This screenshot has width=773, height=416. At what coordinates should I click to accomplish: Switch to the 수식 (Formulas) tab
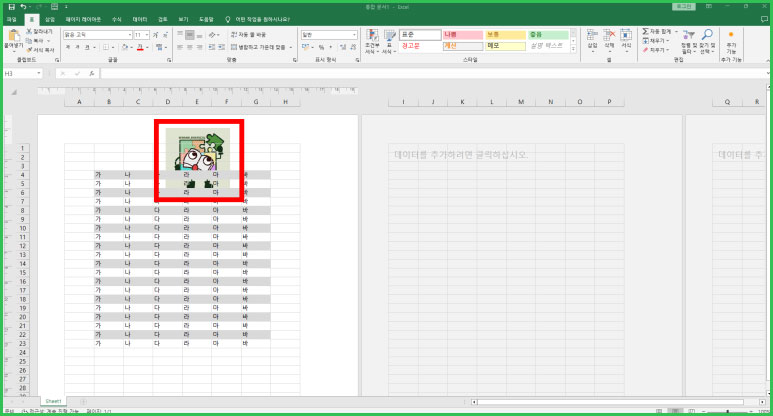[116, 20]
